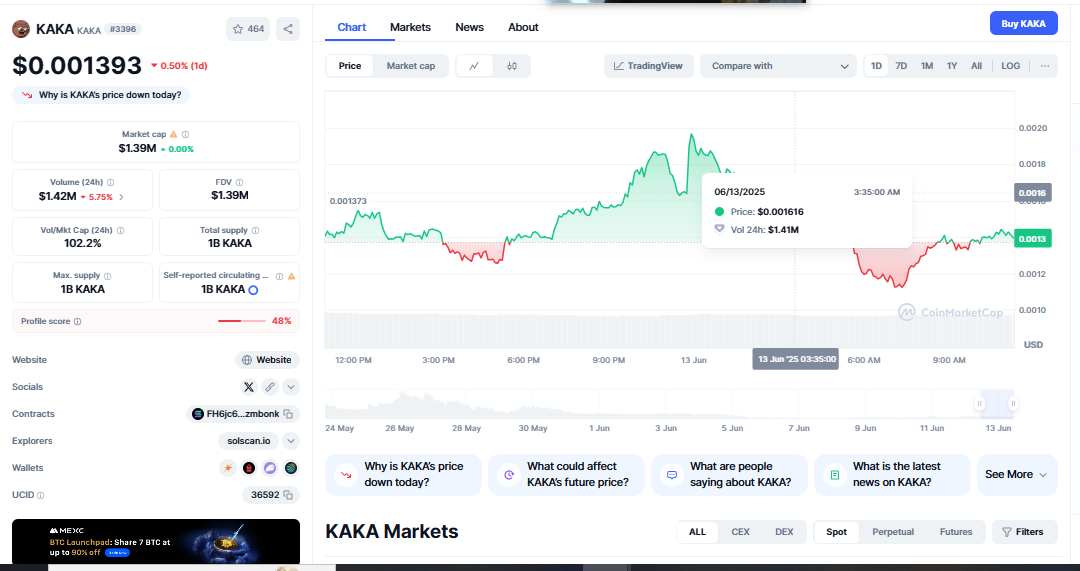Click info icon beside Max. supply
This screenshot has height=571, width=1080.
pyautogui.click(x=107, y=276)
